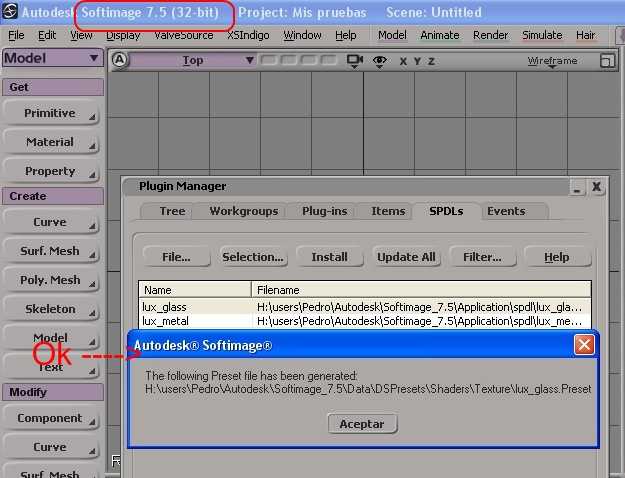Click the File... button in Plugin Manager
Viewport: 625px width, 478px height.
tap(176, 257)
